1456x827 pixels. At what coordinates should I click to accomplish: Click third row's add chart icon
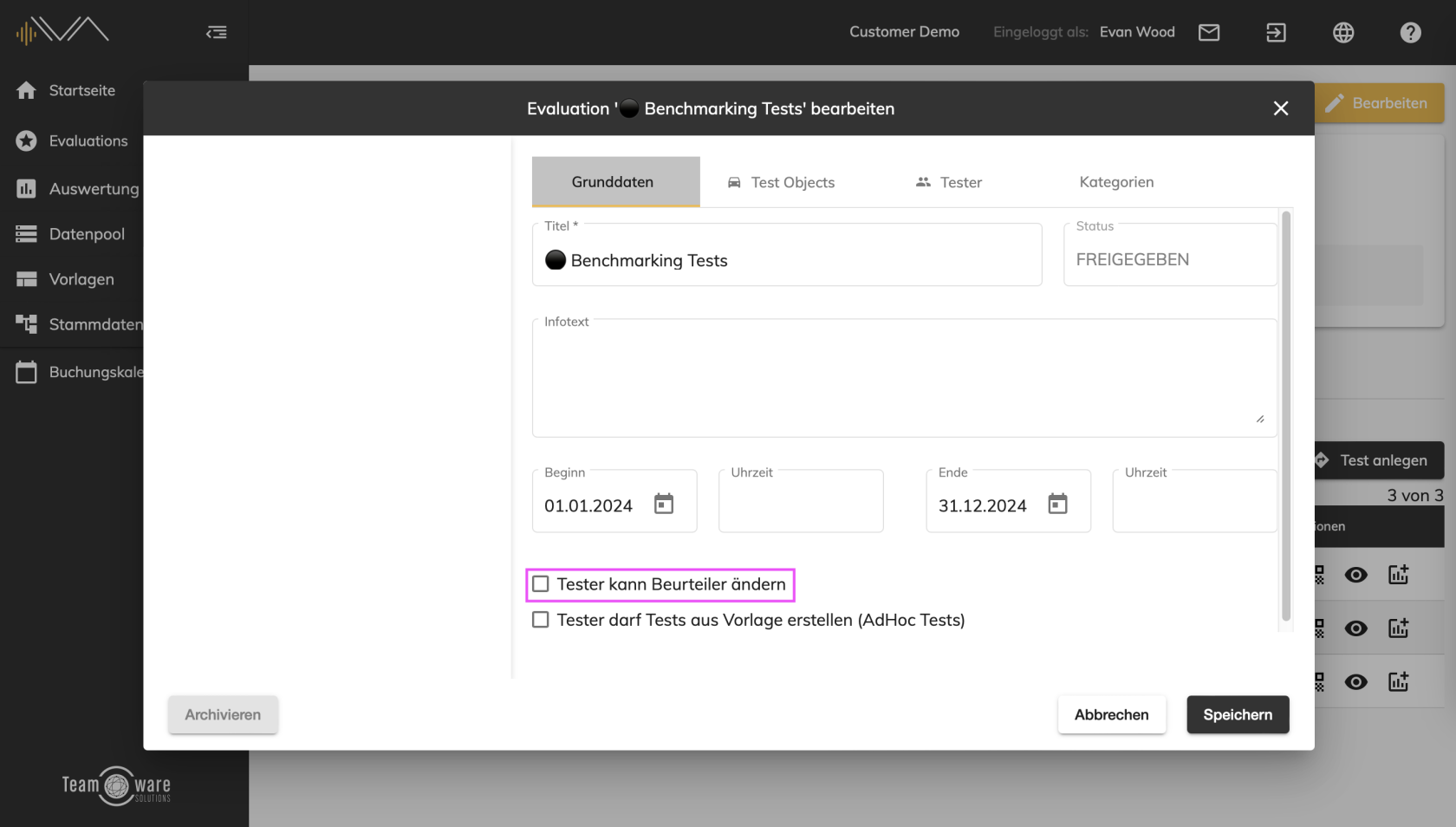(x=1399, y=682)
